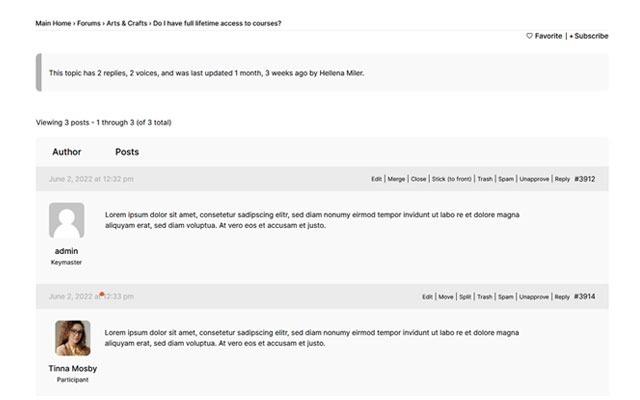The image size is (640, 400).
Task: Split the topic at post #3914
Action: [x=465, y=297]
